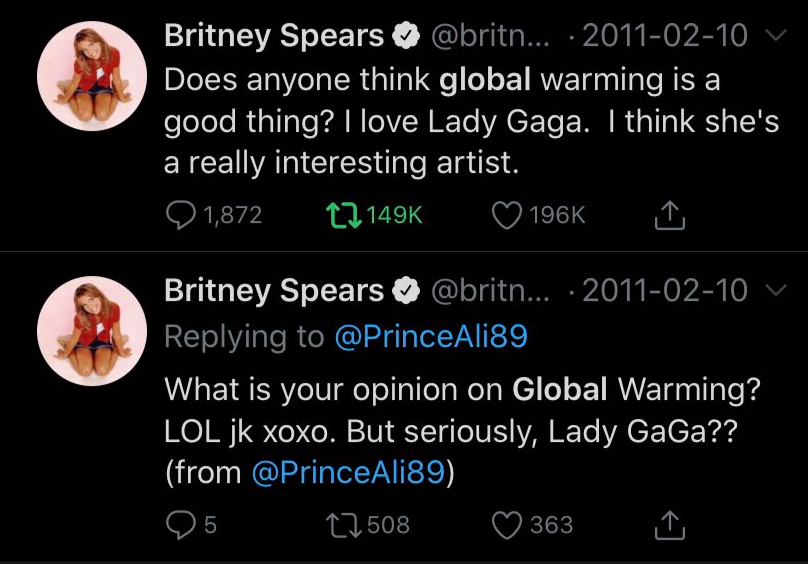Share the tweet replying to PrinceAli89
808x564 pixels.
[668, 524]
